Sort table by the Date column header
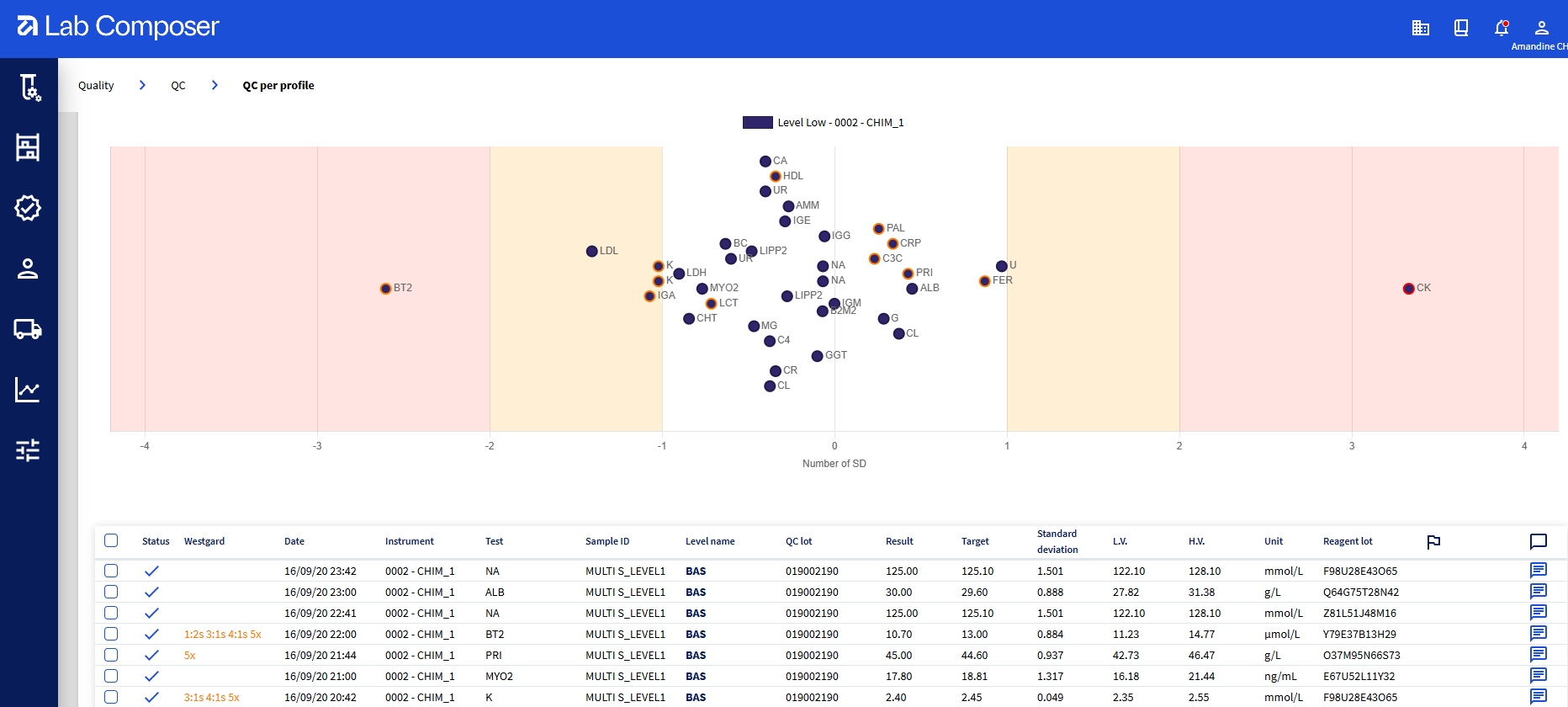Image resolution: width=1568 pixels, height=707 pixels. pos(294,541)
